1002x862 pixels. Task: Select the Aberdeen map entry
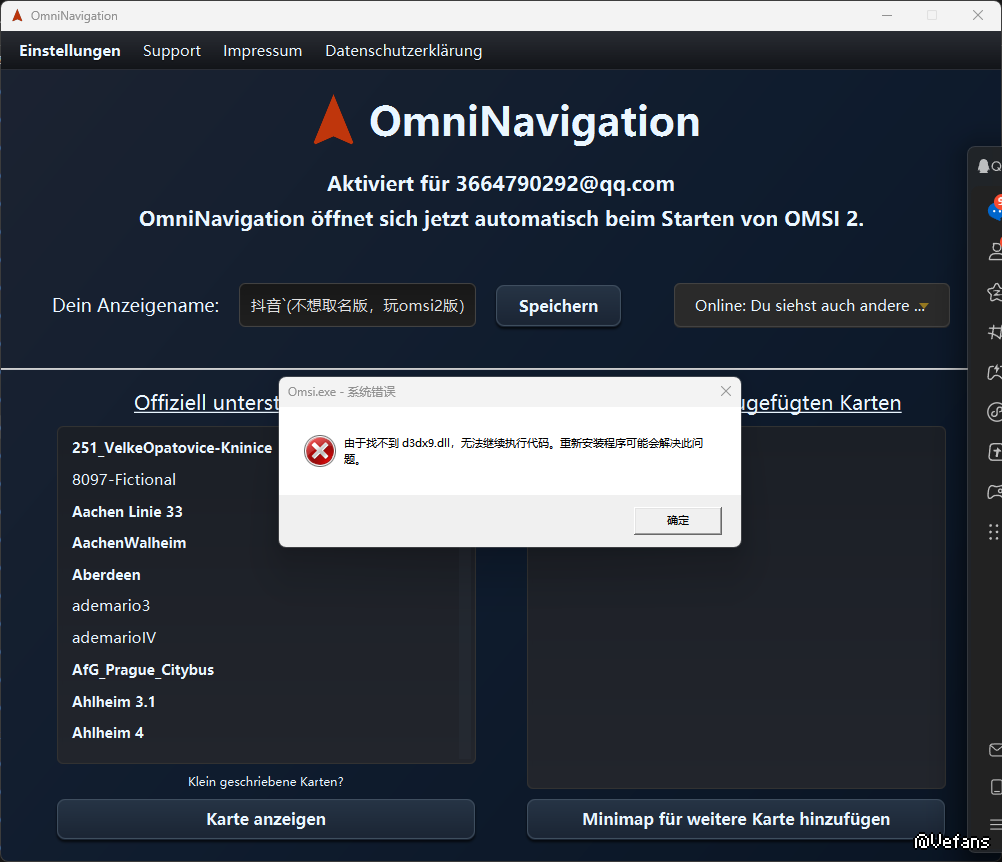[x=106, y=575]
